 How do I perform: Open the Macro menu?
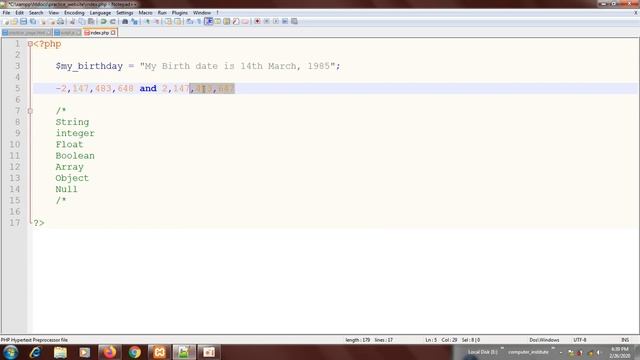(x=145, y=13)
